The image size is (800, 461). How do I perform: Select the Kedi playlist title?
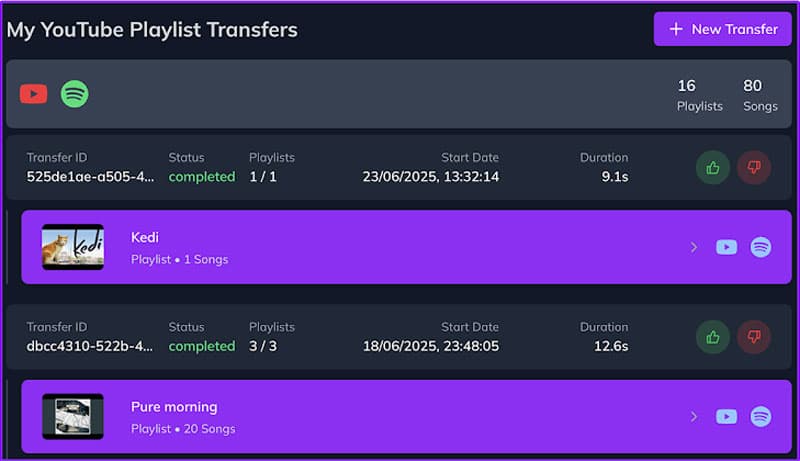point(145,237)
